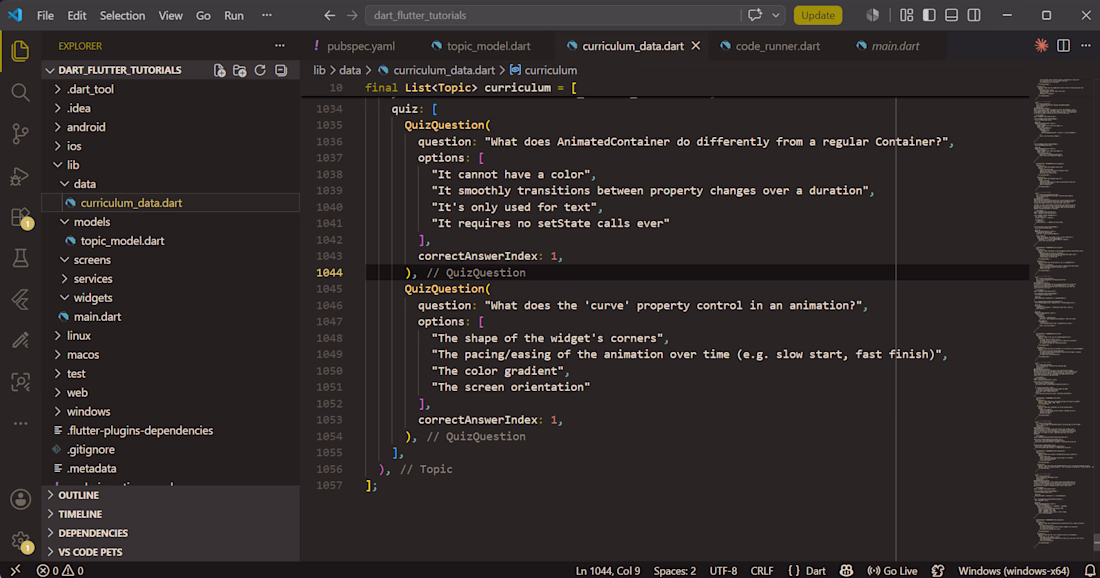
Task: Toggle secondary side bar visibility
Action: tap(974, 15)
